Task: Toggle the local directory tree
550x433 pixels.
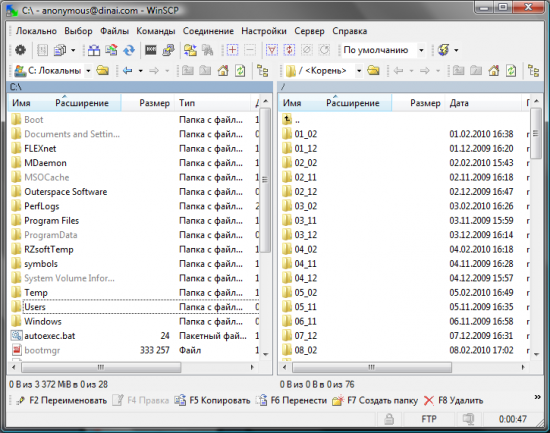Action: (x=262, y=71)
